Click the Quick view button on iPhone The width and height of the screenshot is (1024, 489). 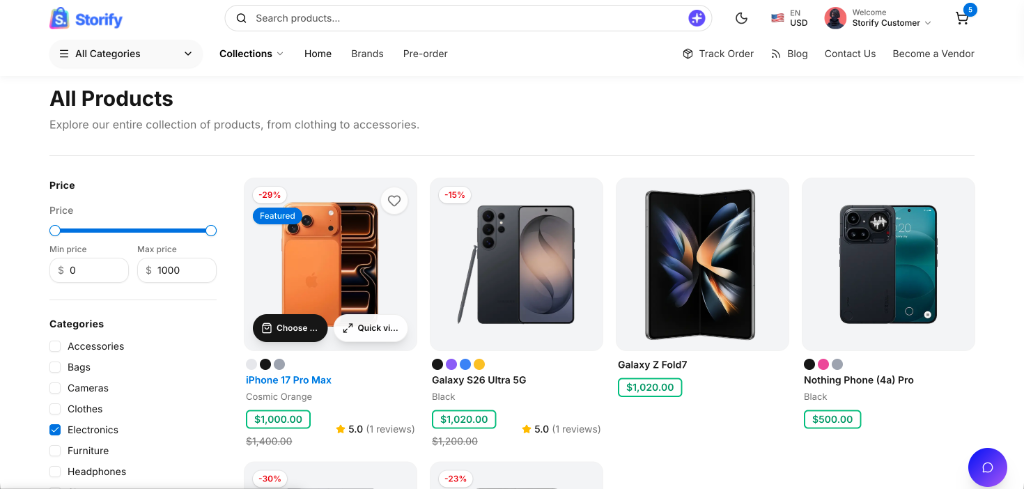(370, 328)
